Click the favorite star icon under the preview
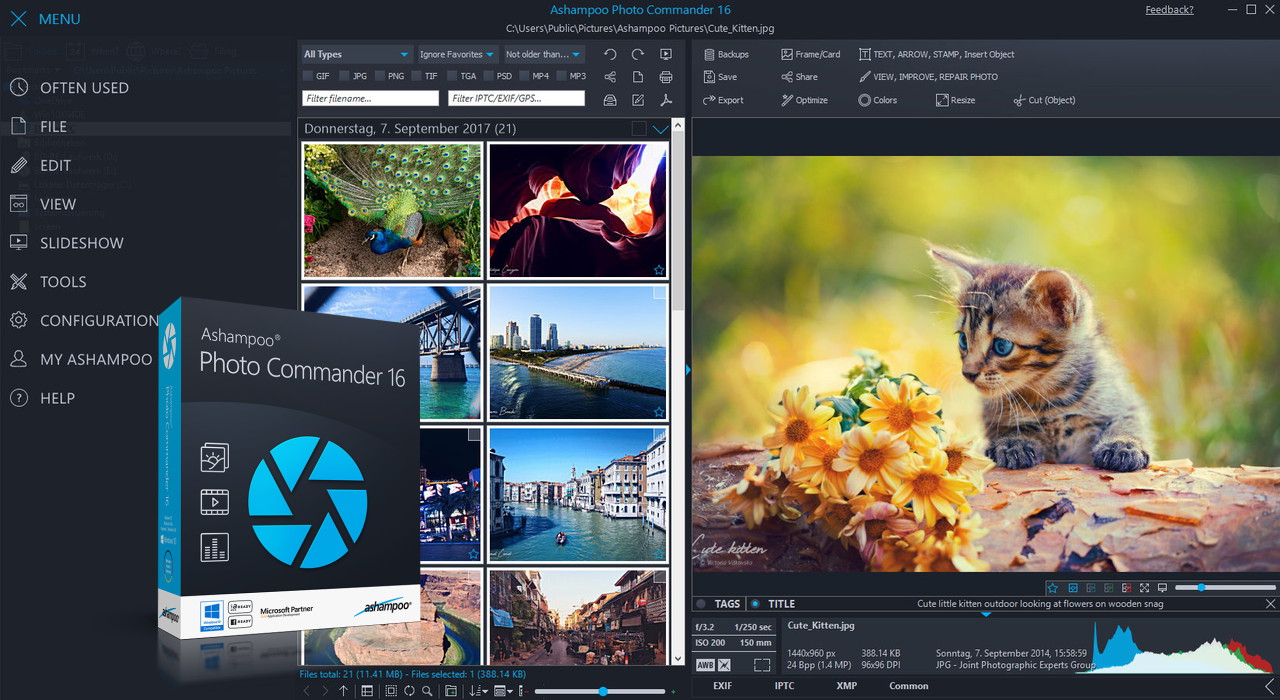 coord(1052,588)
